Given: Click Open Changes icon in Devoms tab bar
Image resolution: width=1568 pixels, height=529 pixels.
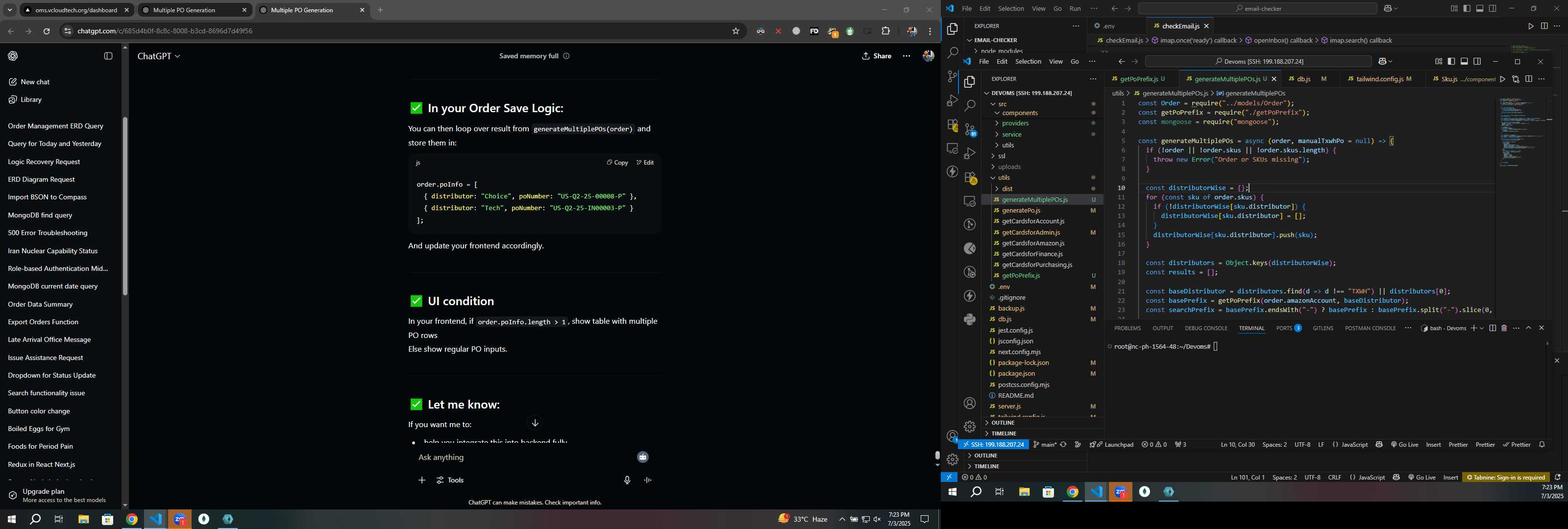Looking at the screenshot, I should coord(1516,79).
